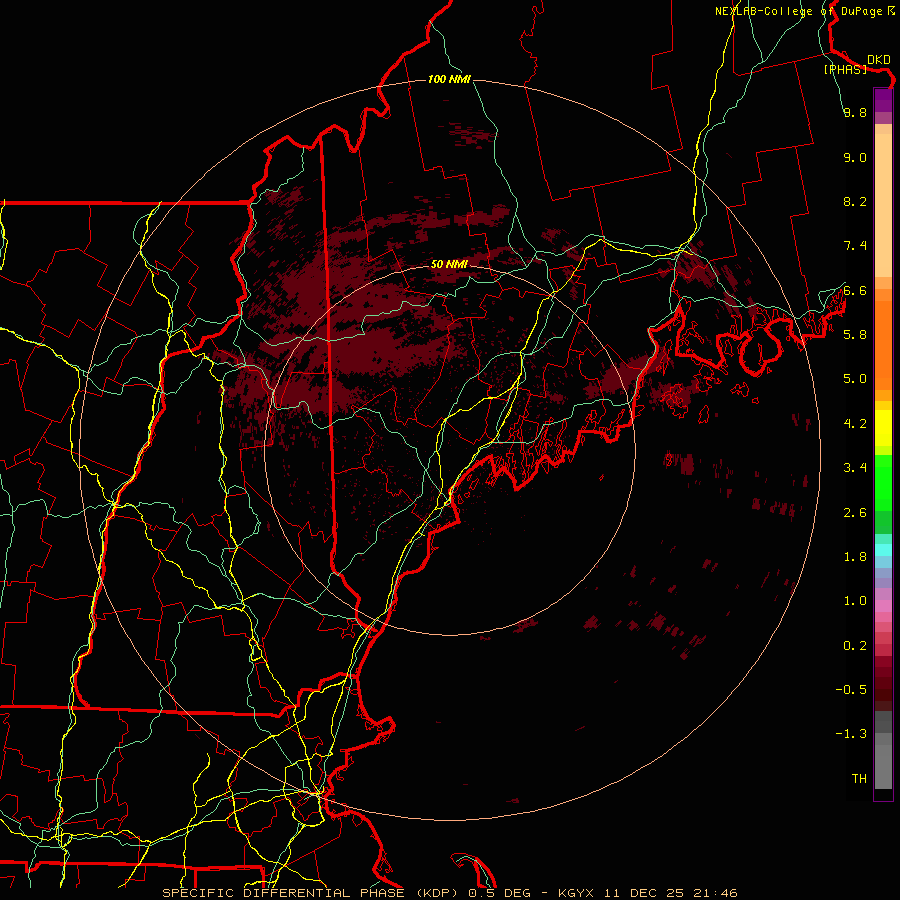Click the 0.2 color scale value
Image resolution: width=900 pixels, height=900 pixels.
(x=855, y=646)
